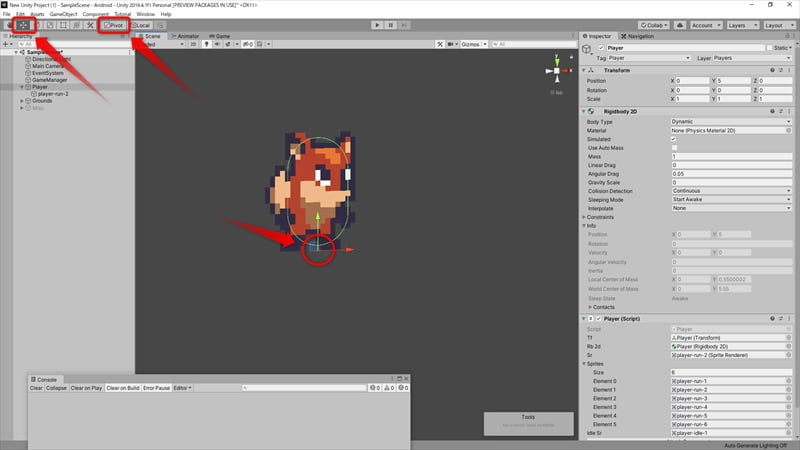Click the Position Y field of Transform
The width and height of the screenshot is (800, 450).
(x=734, y=81)
